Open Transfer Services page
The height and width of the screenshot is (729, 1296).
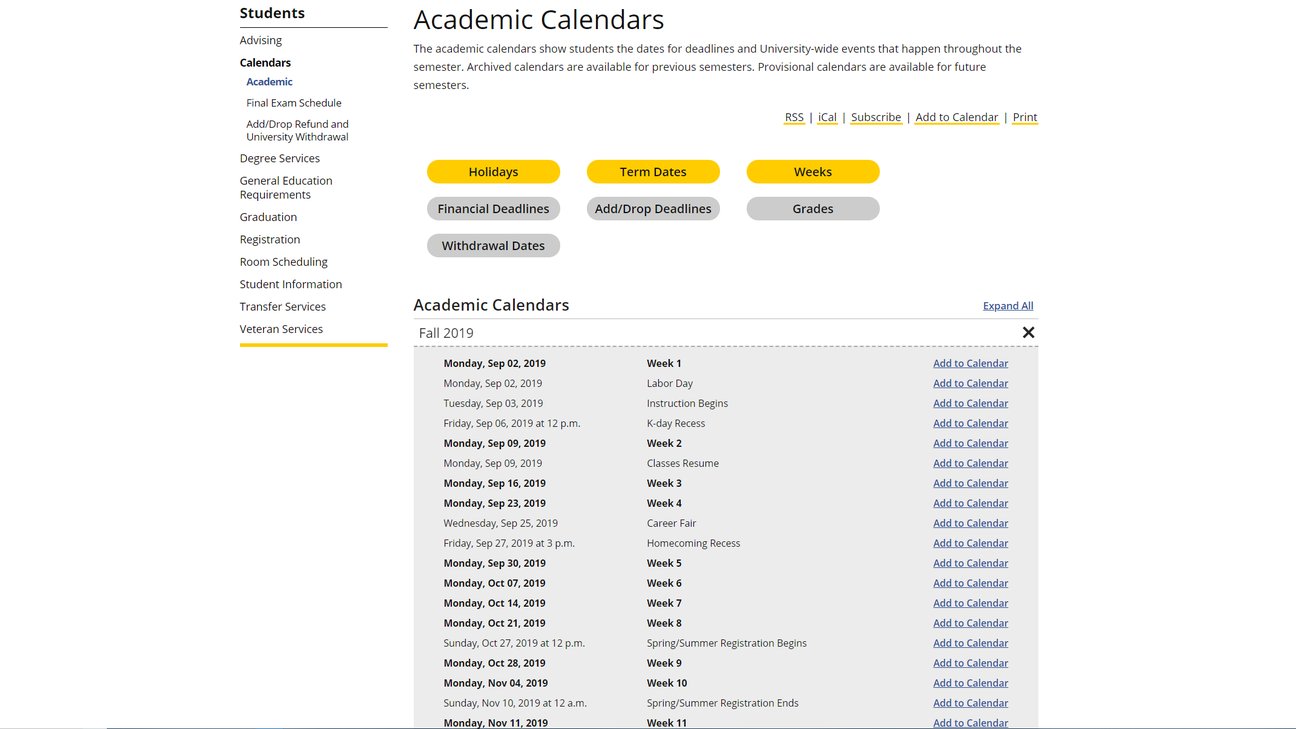pos(283,307)
